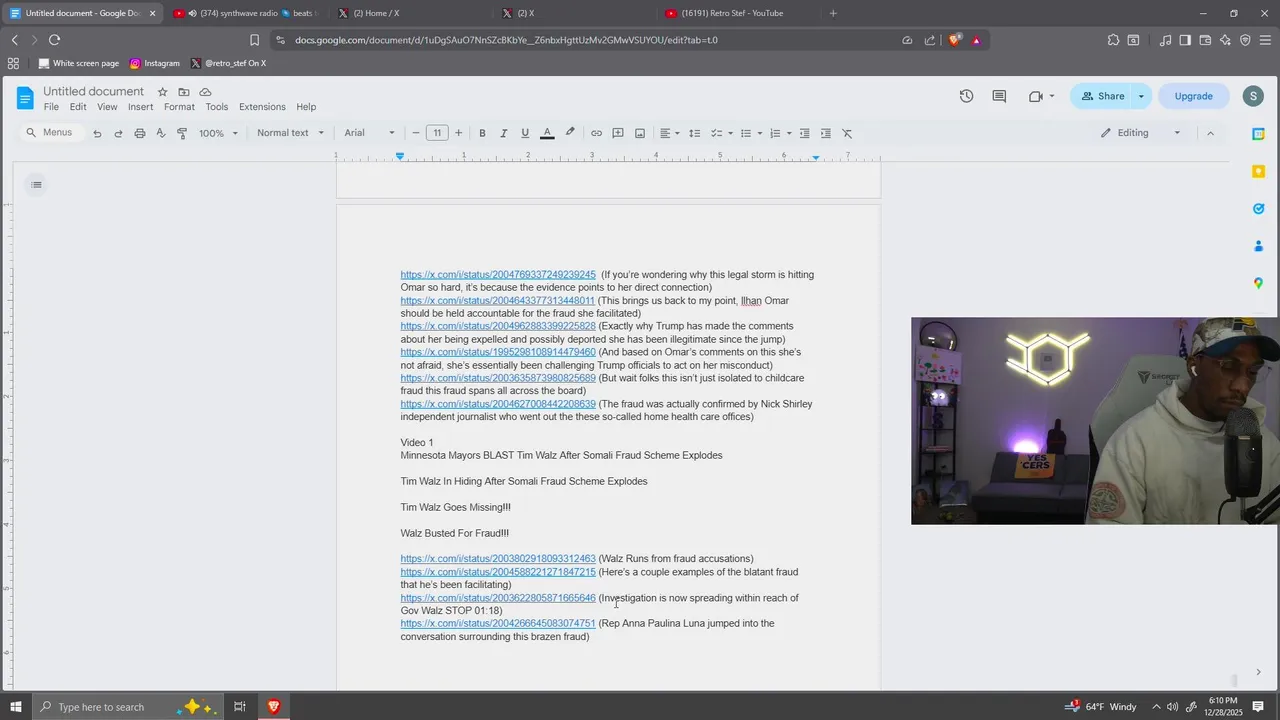The image size is (1280, 720).
Task: Open numbered list options dropdown
Action: tap(780, 133)
